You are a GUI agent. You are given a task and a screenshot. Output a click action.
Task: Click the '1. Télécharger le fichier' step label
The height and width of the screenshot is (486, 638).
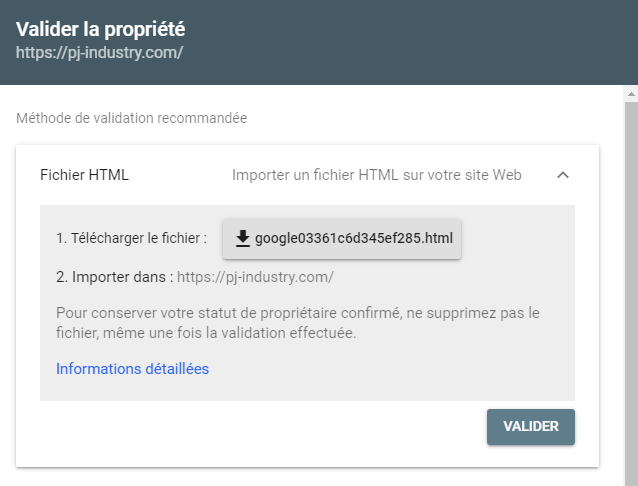(x=131, y=239)
